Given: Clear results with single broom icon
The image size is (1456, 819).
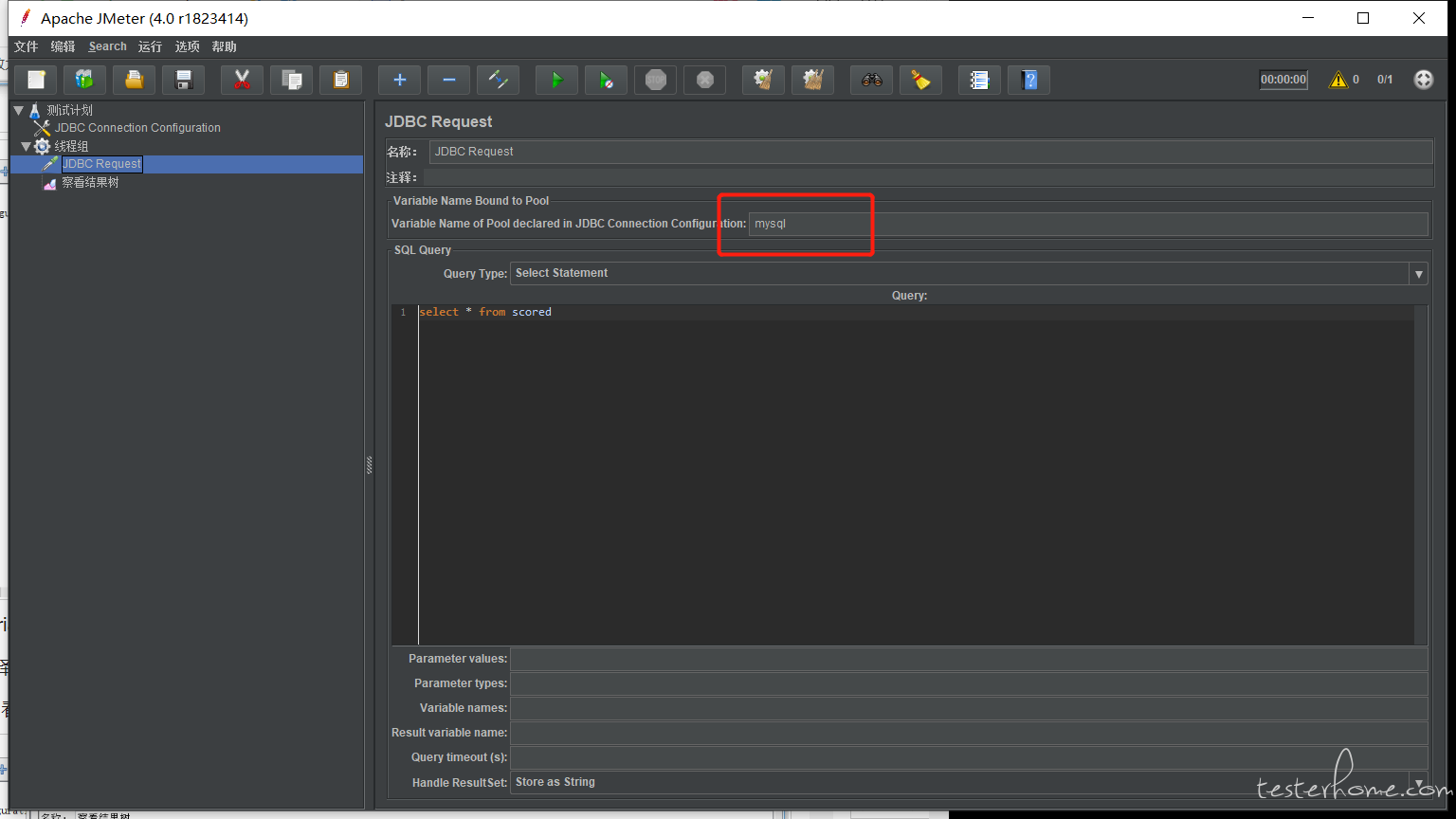Looking at the screenshot, I should [764, 80].
